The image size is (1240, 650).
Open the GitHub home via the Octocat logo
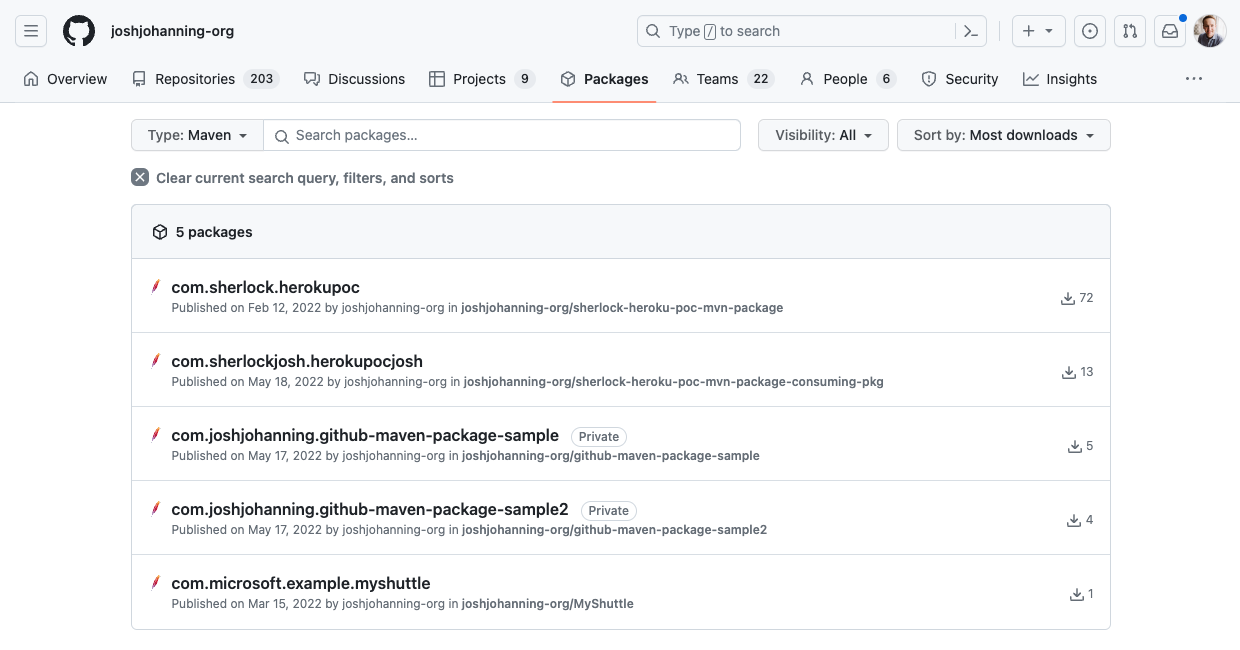click(78, 30)
